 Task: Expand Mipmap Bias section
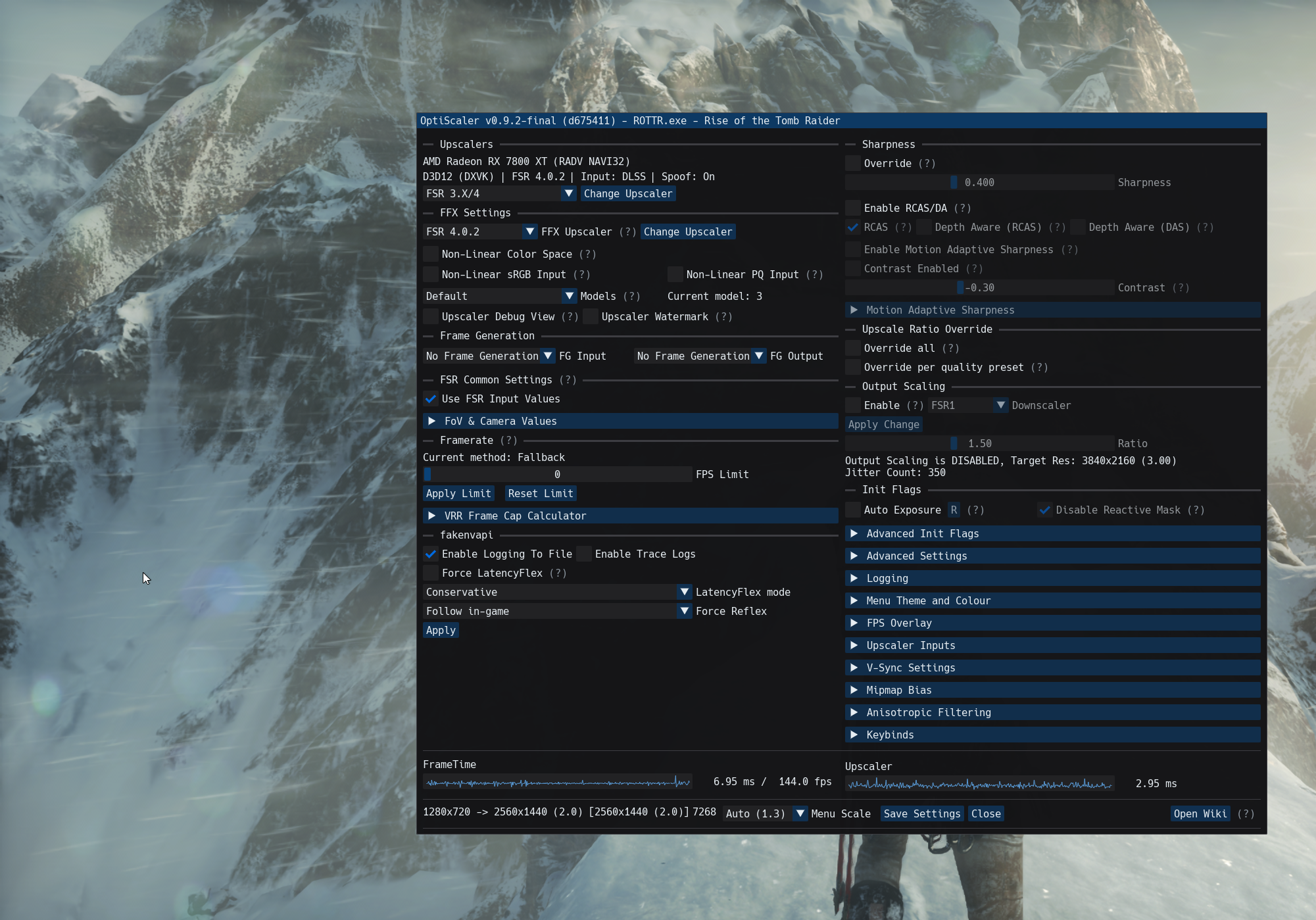(x=1052, y=690)
